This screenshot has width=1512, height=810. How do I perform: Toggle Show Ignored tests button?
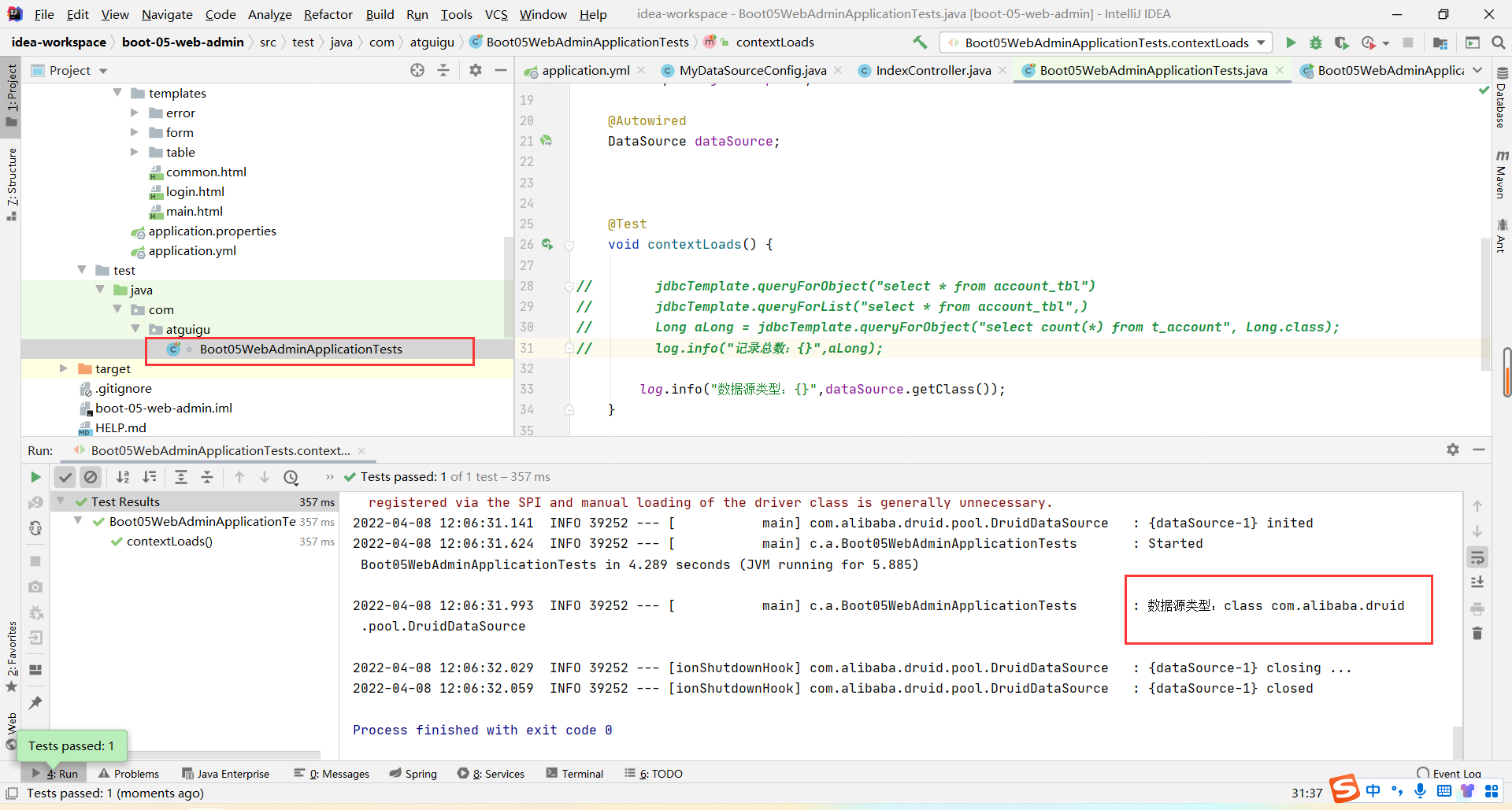click(91, 477)
